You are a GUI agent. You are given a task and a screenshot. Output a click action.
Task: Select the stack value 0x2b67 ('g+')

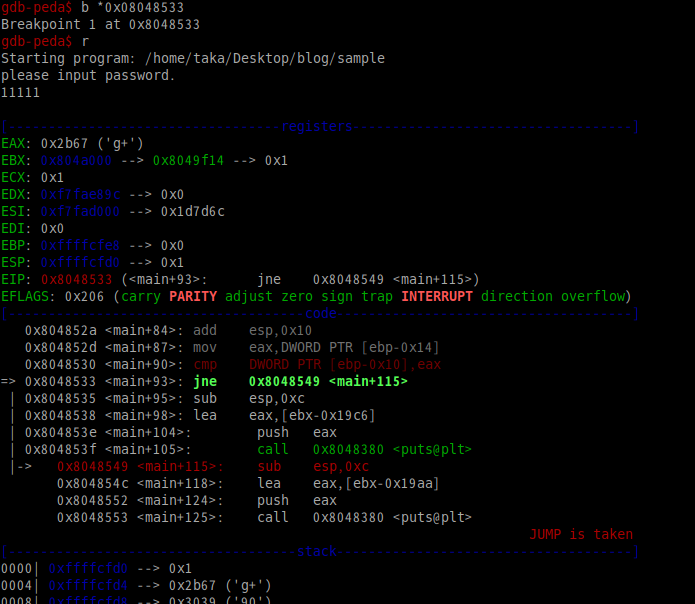coord(220,585)
